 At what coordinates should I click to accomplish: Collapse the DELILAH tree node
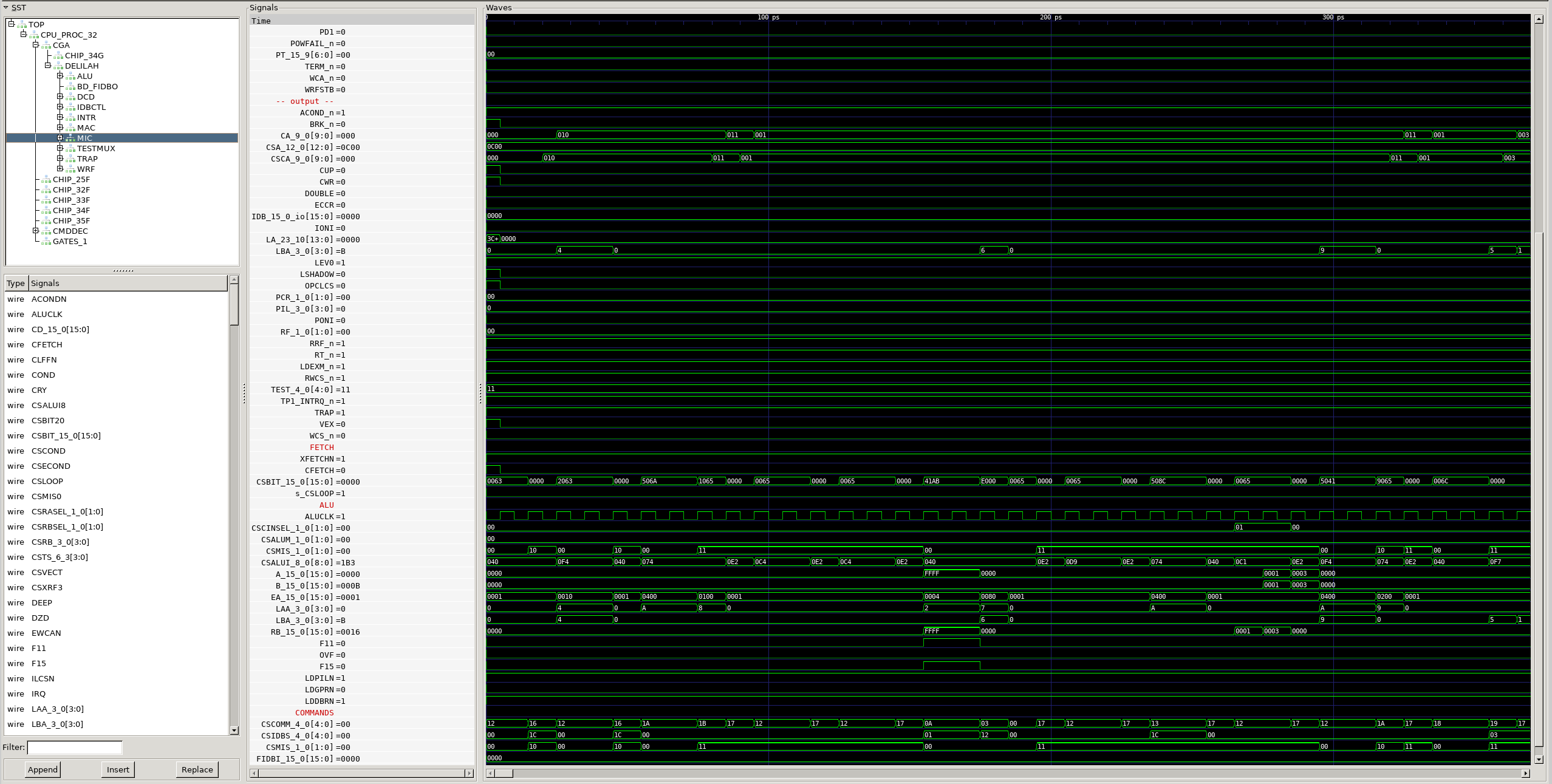[47, 66]
